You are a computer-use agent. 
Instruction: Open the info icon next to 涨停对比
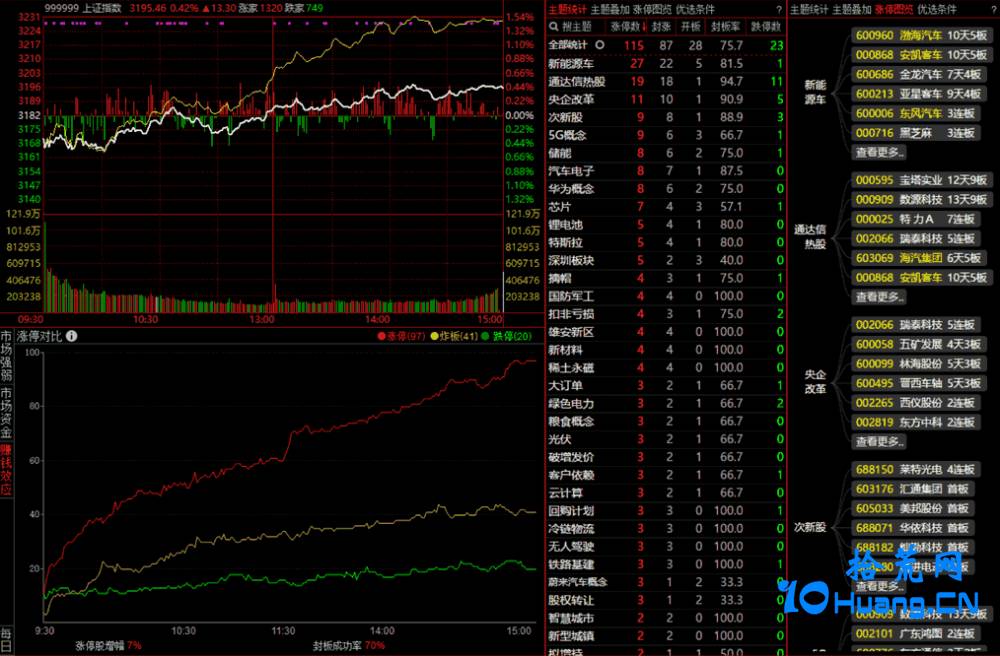tap(71, 336)
